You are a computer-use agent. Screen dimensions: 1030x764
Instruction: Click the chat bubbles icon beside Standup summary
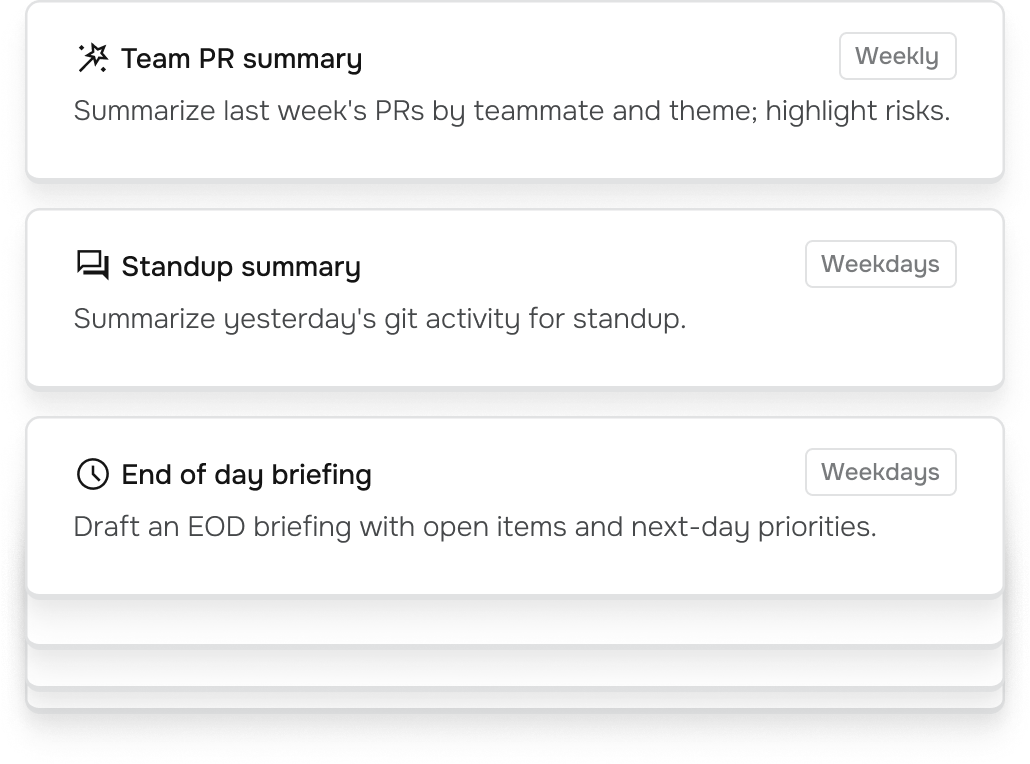pyautogui.click(x=93, y=265)
